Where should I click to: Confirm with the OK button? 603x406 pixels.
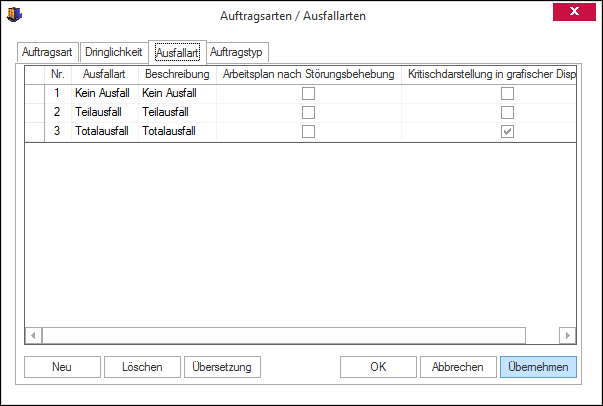tap(378, 367)
